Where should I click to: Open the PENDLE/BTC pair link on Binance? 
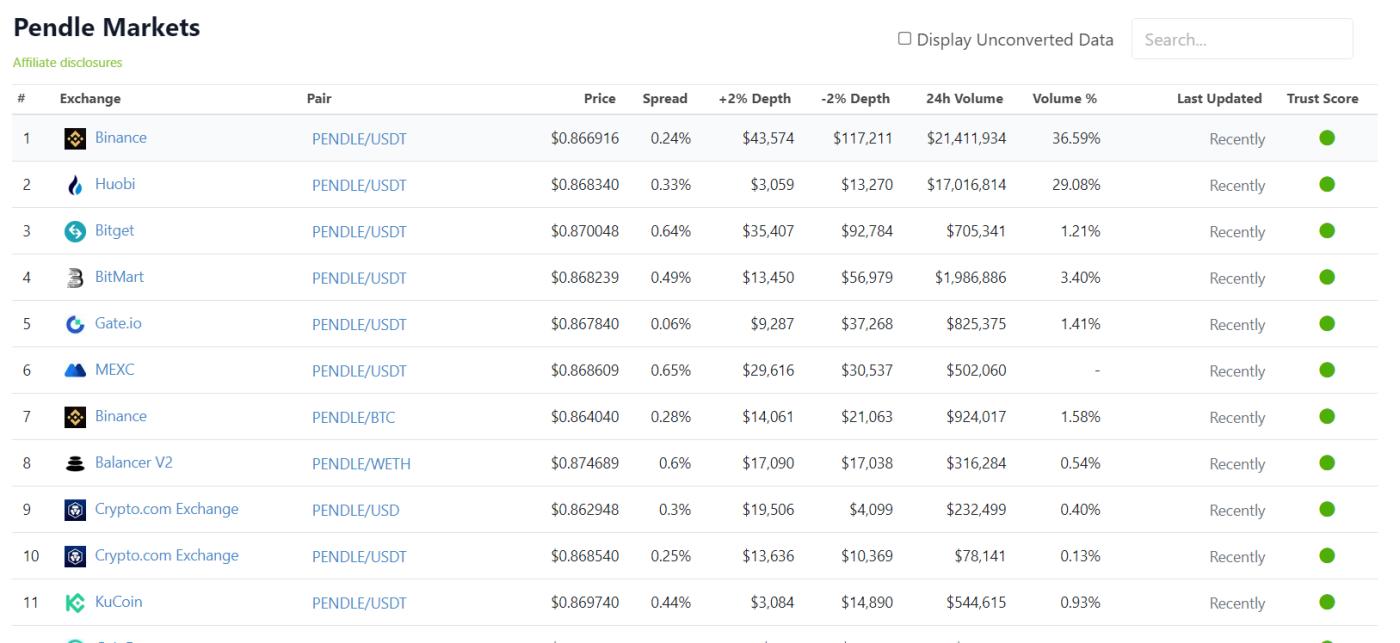pyautogui.click(x=353, y=418)
